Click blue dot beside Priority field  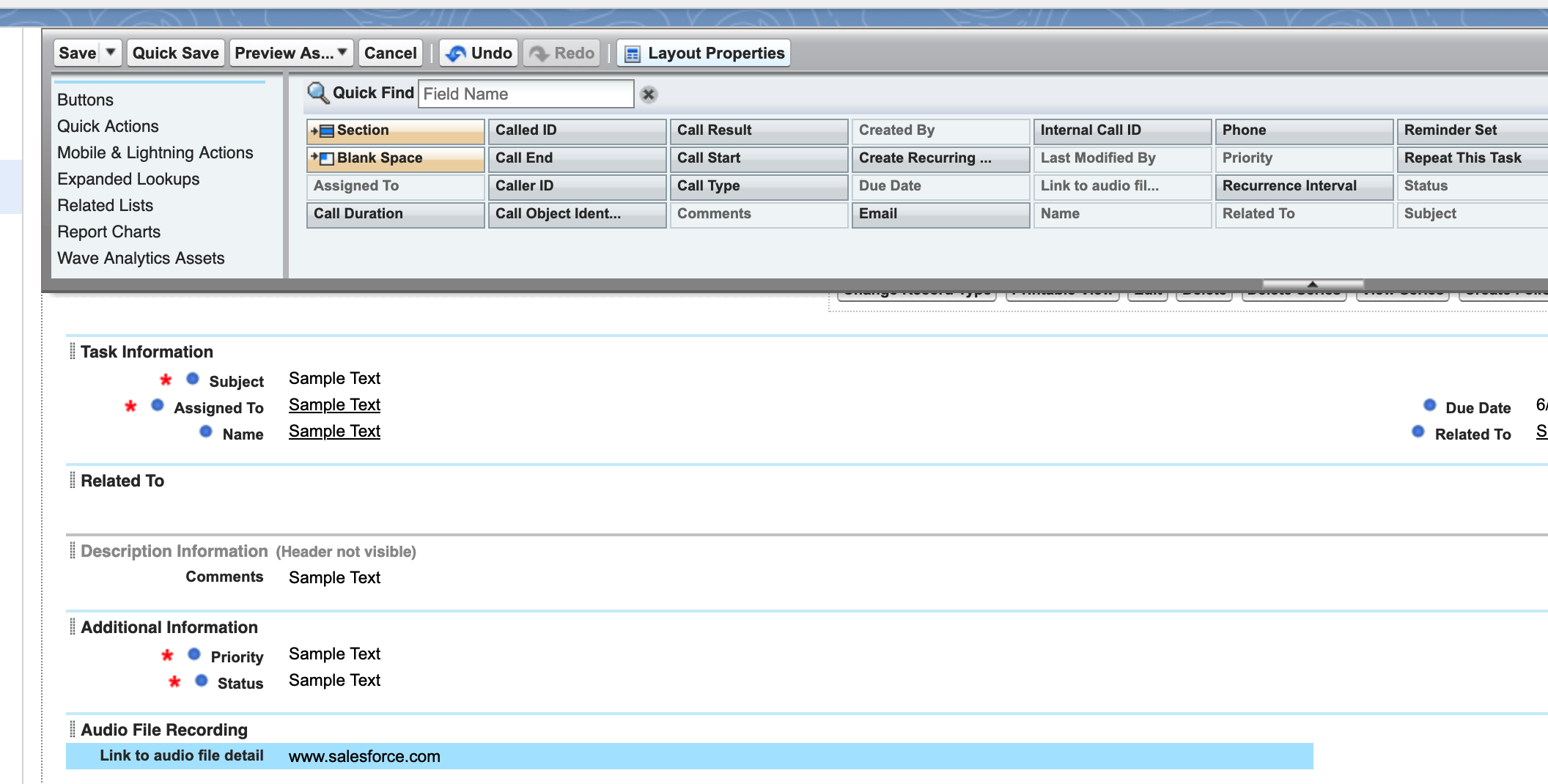194,654
